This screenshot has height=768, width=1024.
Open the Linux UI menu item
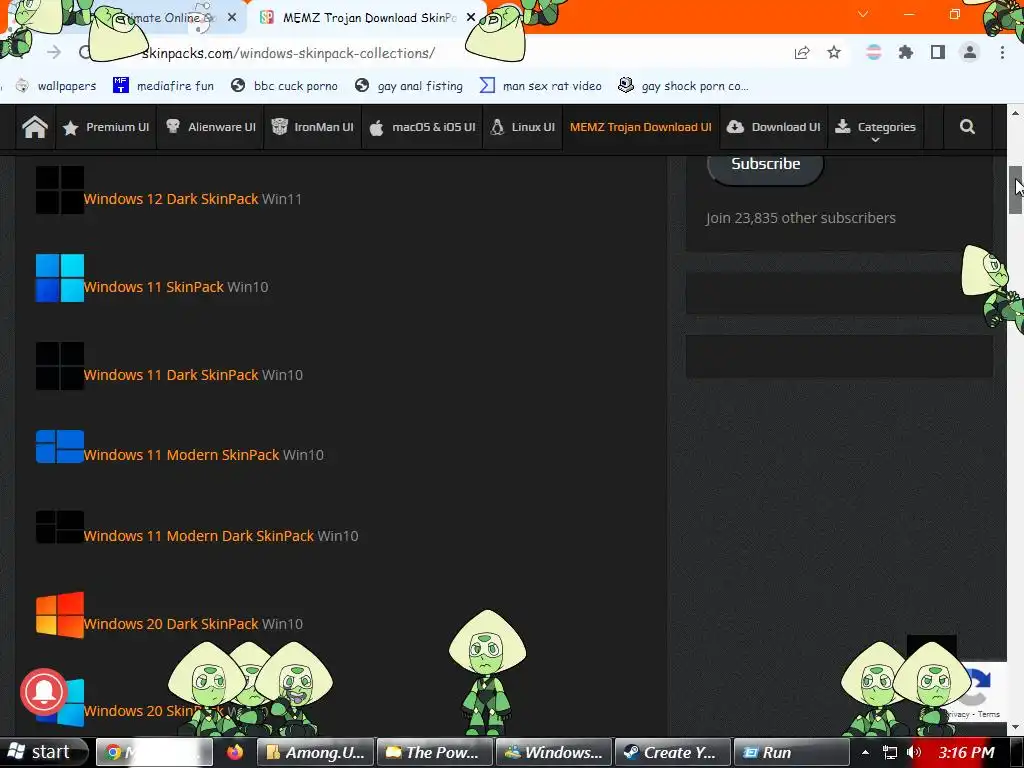click(x=522, y=127)
